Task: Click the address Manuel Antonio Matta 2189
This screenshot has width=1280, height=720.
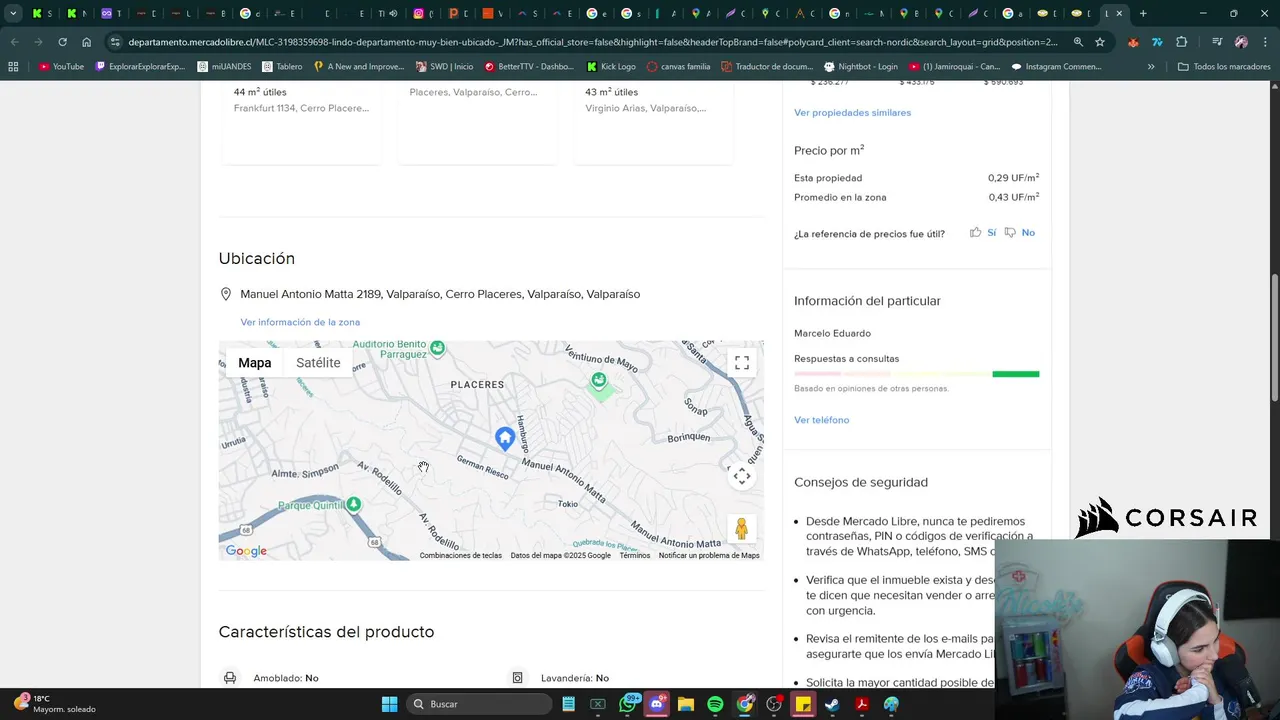Action: 440,294
